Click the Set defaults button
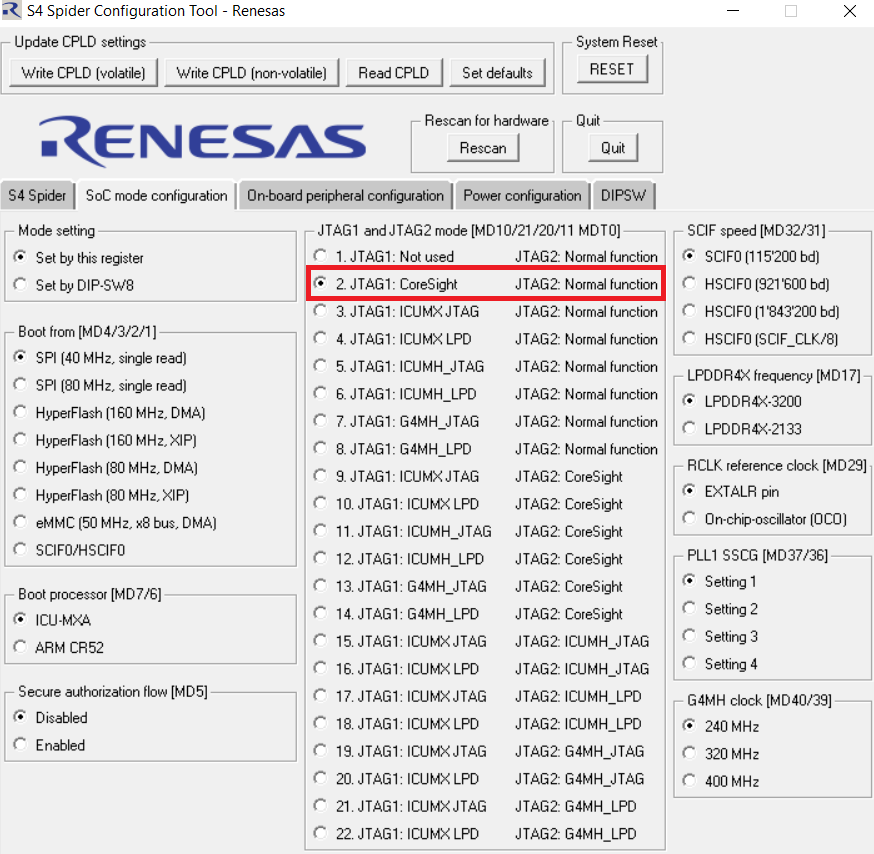The width and height of the screenshot is (874, 854). pos(497,73)
